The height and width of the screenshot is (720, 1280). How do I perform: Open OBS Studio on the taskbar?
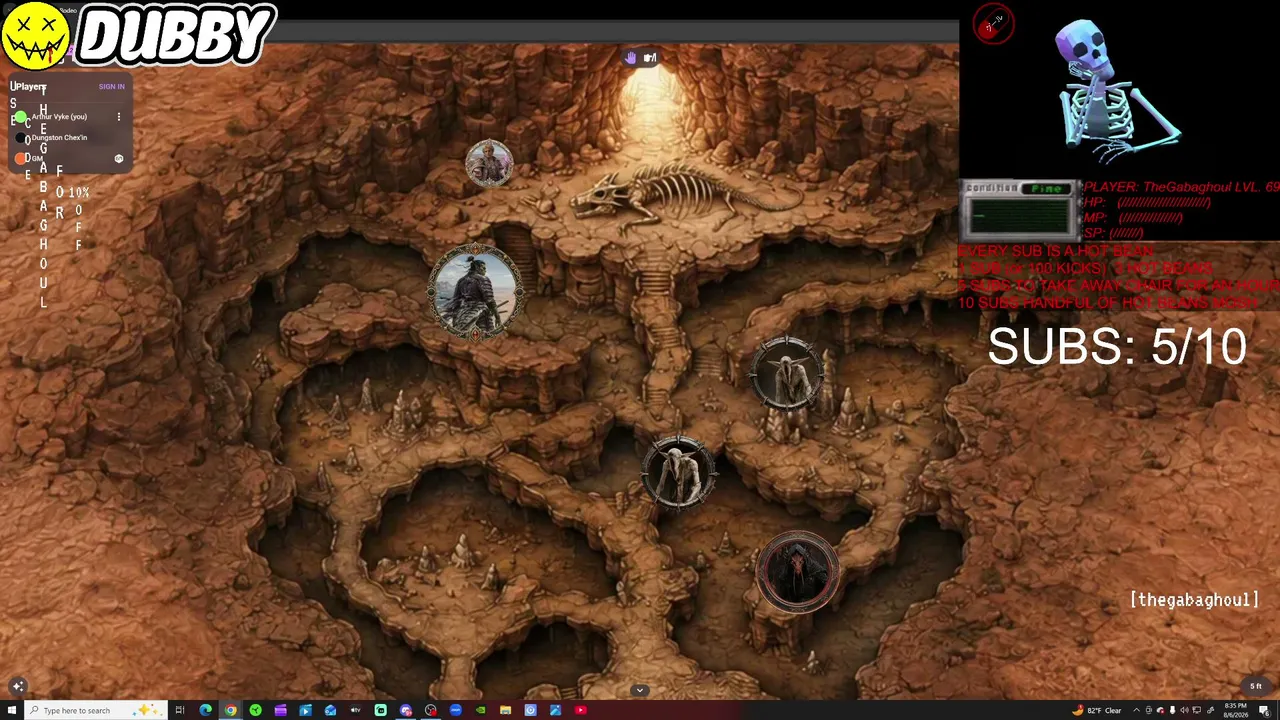point(431,710)
